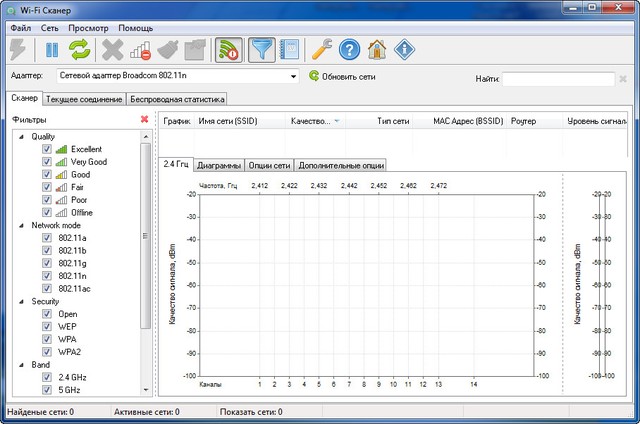This screenshot has height=424, width=640.
Task: Collapse the Security filter group
Action: point(23,301)
